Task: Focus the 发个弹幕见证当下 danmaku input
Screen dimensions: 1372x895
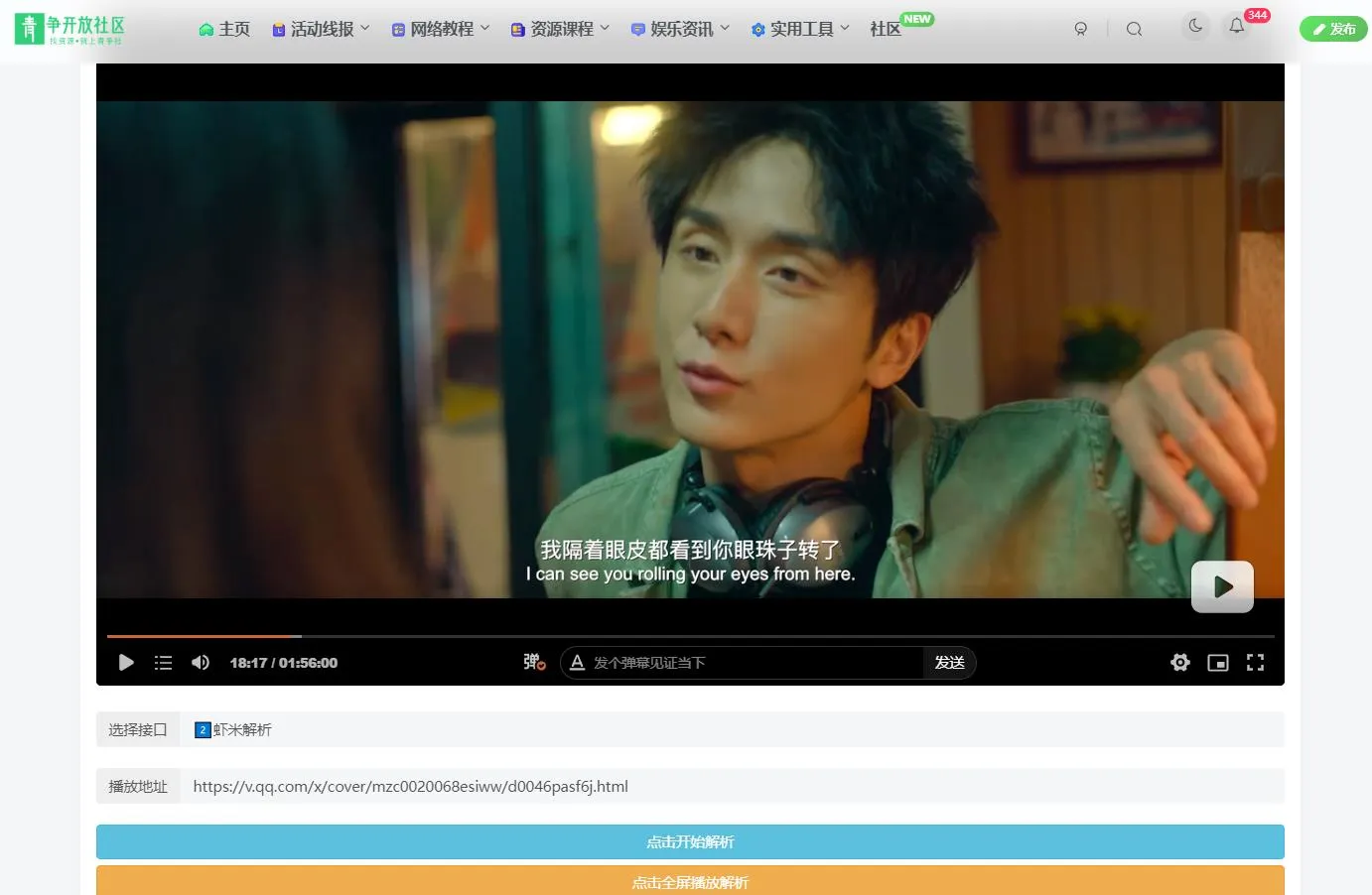Action: tap(755, 663)
